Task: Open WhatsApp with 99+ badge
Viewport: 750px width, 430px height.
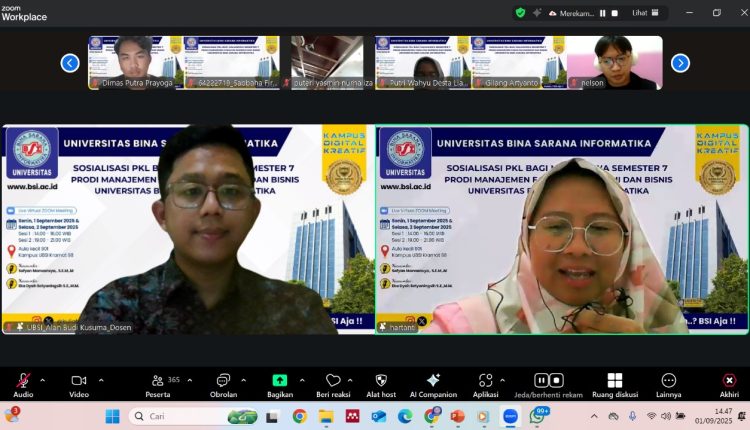Action: coord(537,417)
